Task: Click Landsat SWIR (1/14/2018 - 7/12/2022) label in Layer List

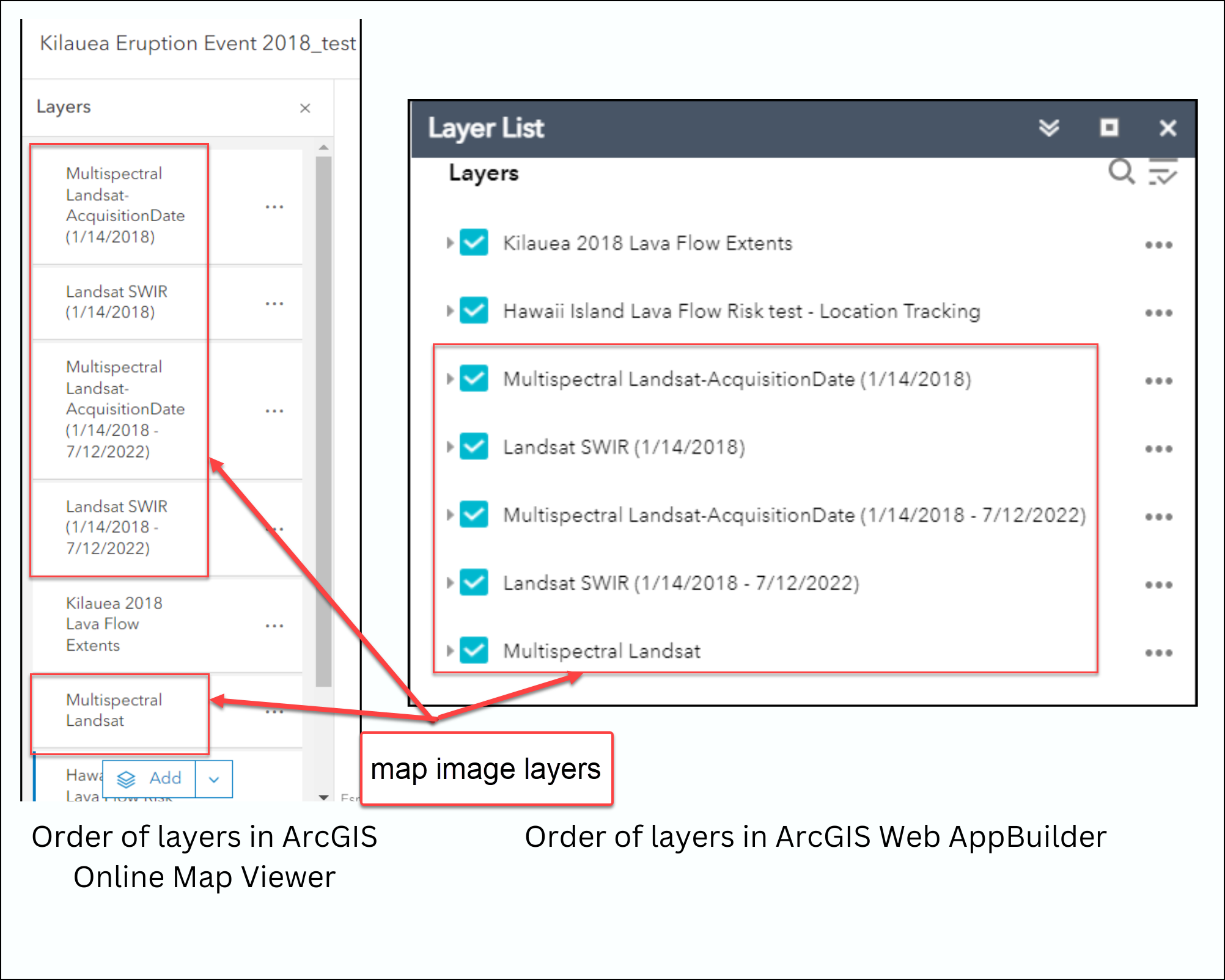Action: 681,583
